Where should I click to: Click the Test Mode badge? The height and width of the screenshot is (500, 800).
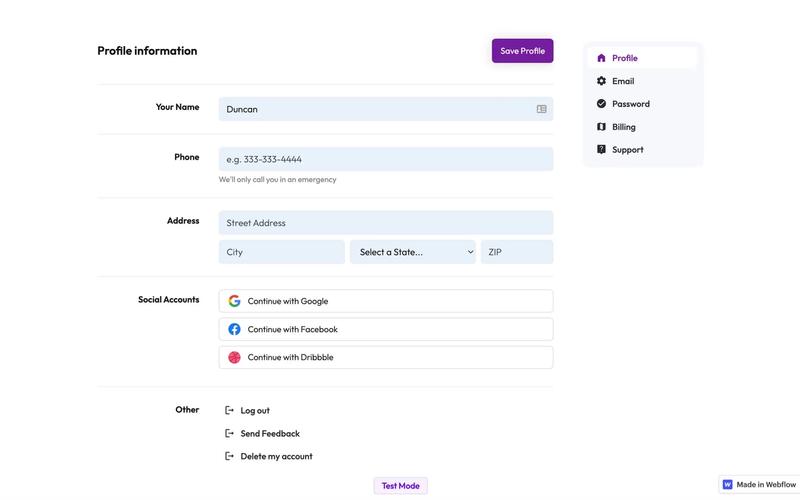(x=401, y=486)
